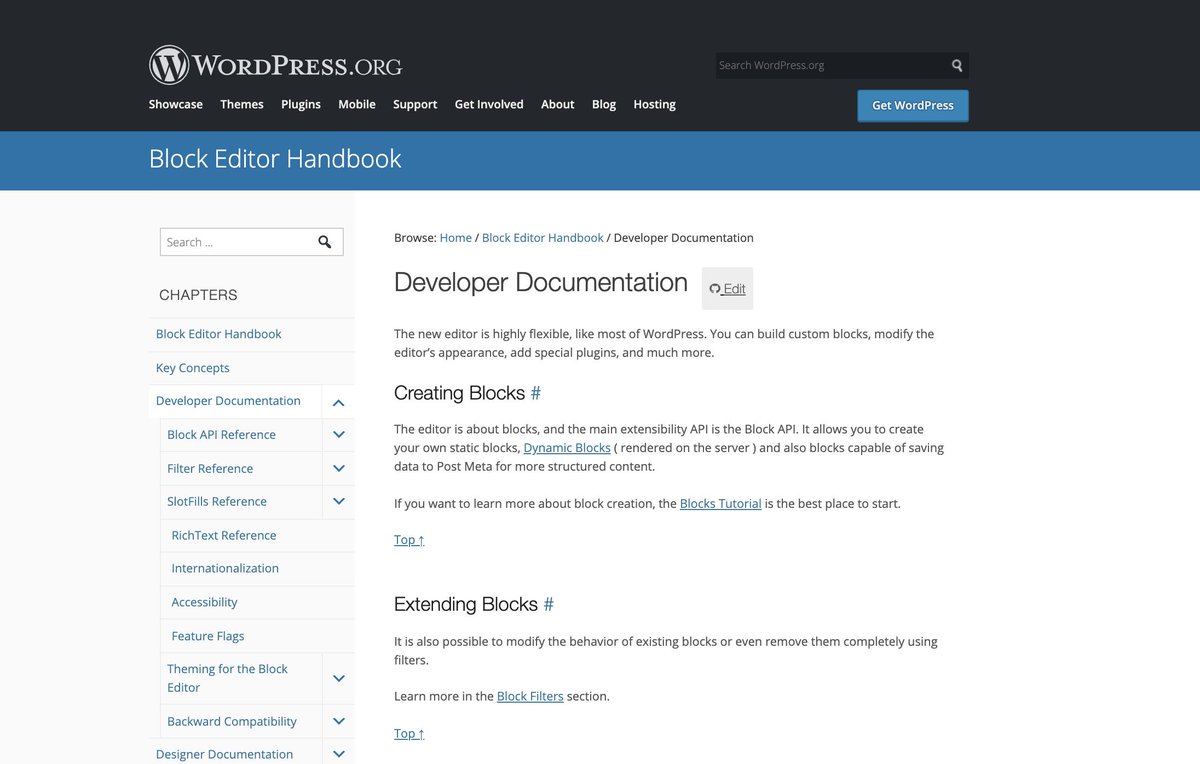The width and height of the screenshot is (1200, 764).
Task: Expand Theming for the Block Editor
Action: [x=338, y=677]
